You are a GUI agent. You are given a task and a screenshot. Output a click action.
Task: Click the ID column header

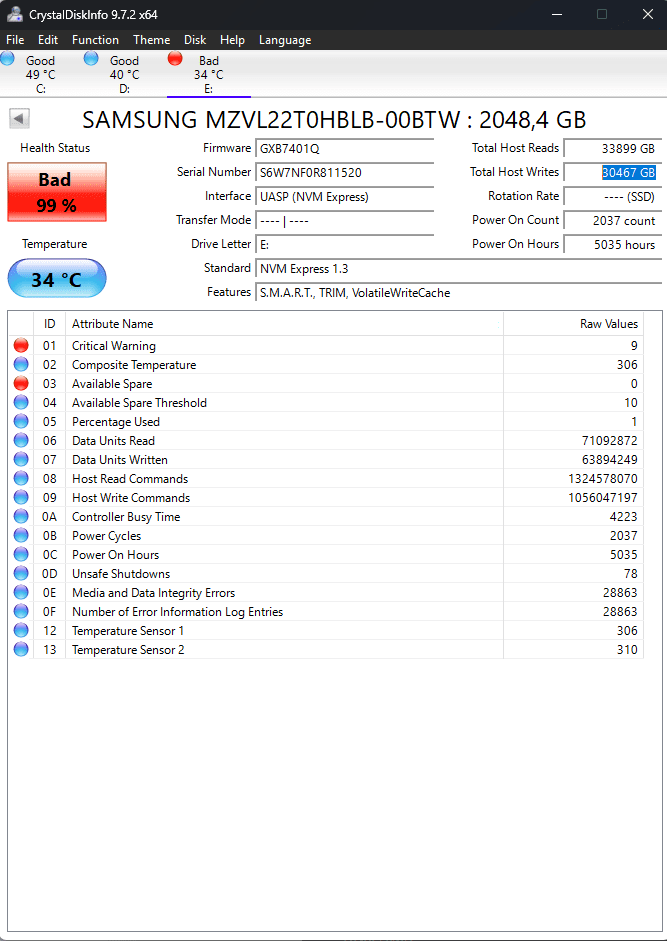[49, 324]
